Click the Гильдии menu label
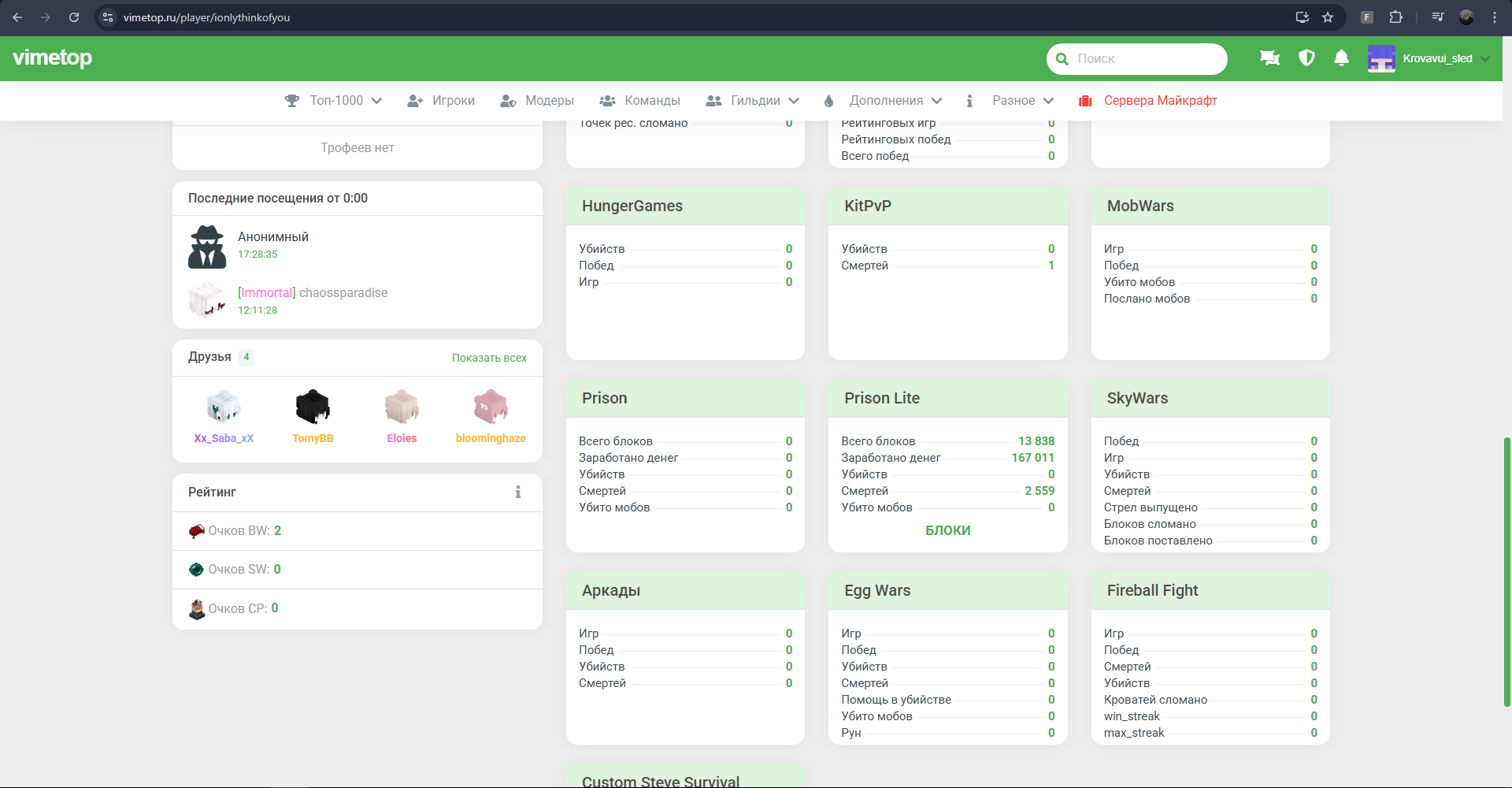This screenshot has height=788, width=1512. click(x=755, y=101)
